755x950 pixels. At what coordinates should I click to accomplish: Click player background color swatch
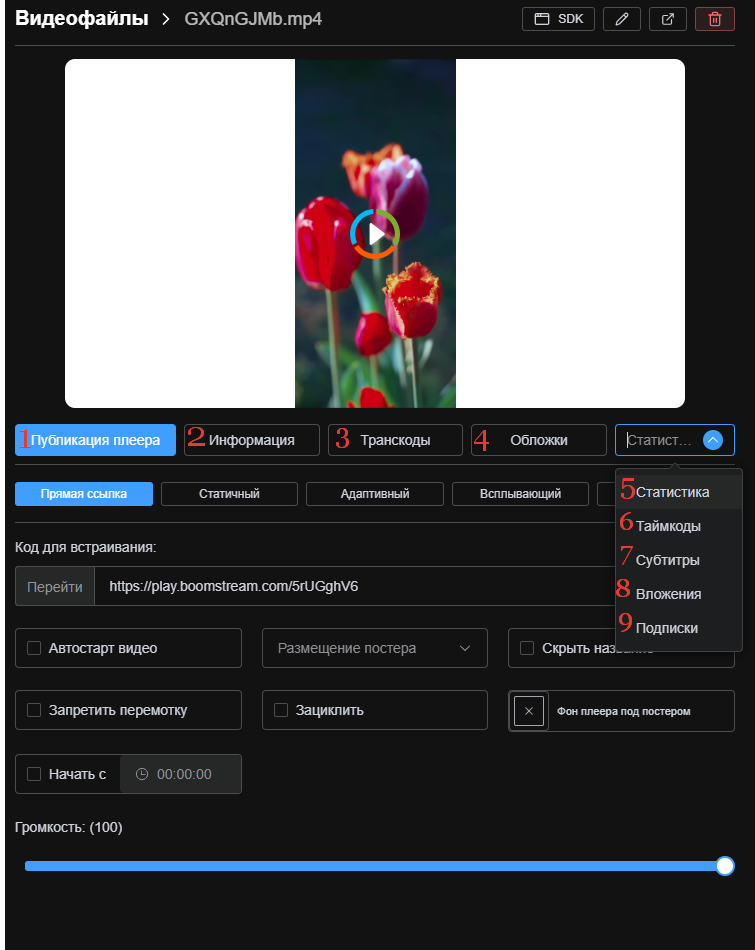(529, 711)
